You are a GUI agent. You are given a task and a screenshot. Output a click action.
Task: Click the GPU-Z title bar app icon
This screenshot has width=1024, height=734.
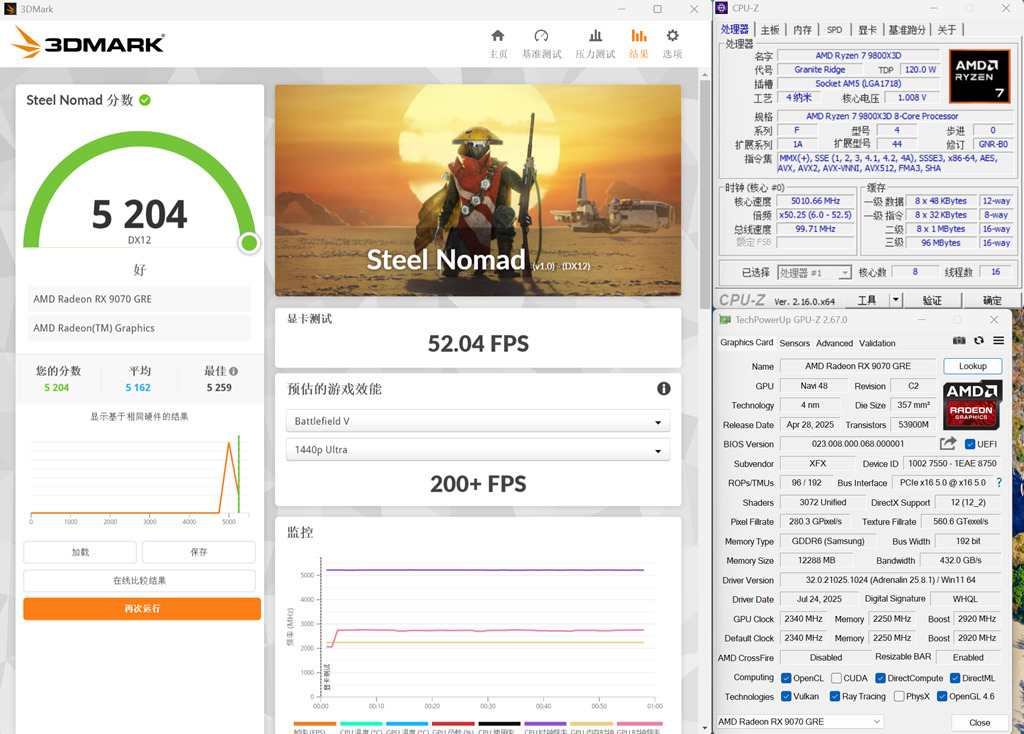(x=724, y=319)
